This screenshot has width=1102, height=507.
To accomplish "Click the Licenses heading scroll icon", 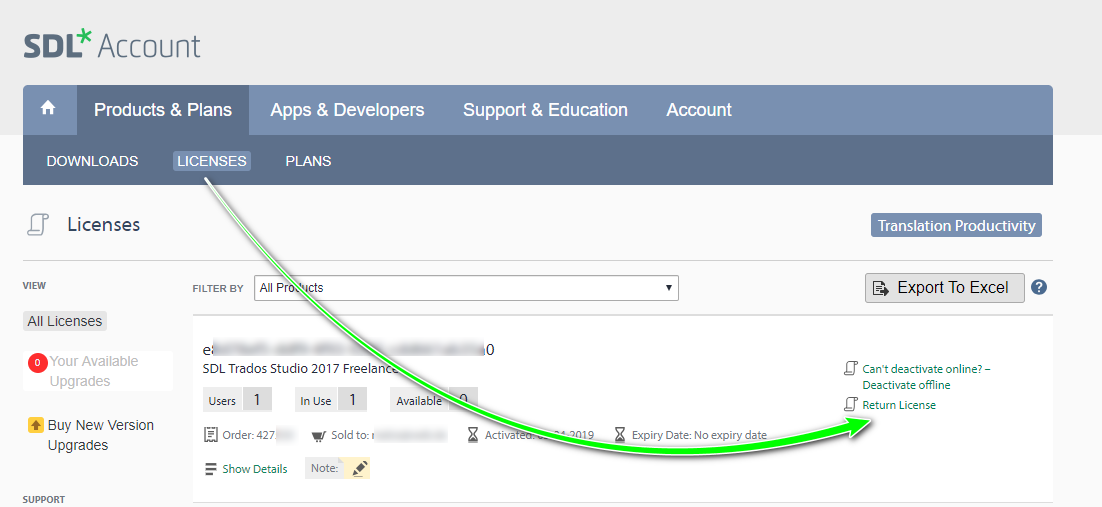I will point(37,225).
